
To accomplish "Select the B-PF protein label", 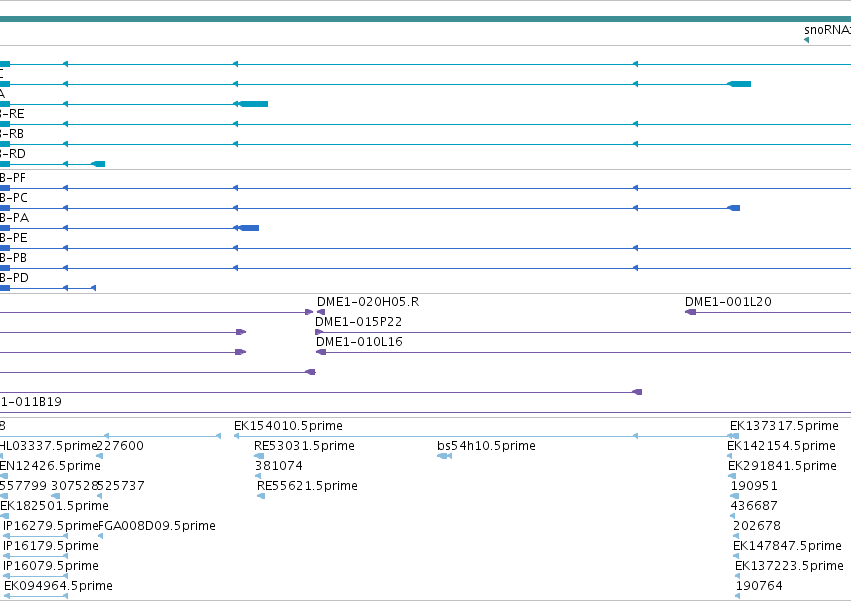I will click(12, 178).
